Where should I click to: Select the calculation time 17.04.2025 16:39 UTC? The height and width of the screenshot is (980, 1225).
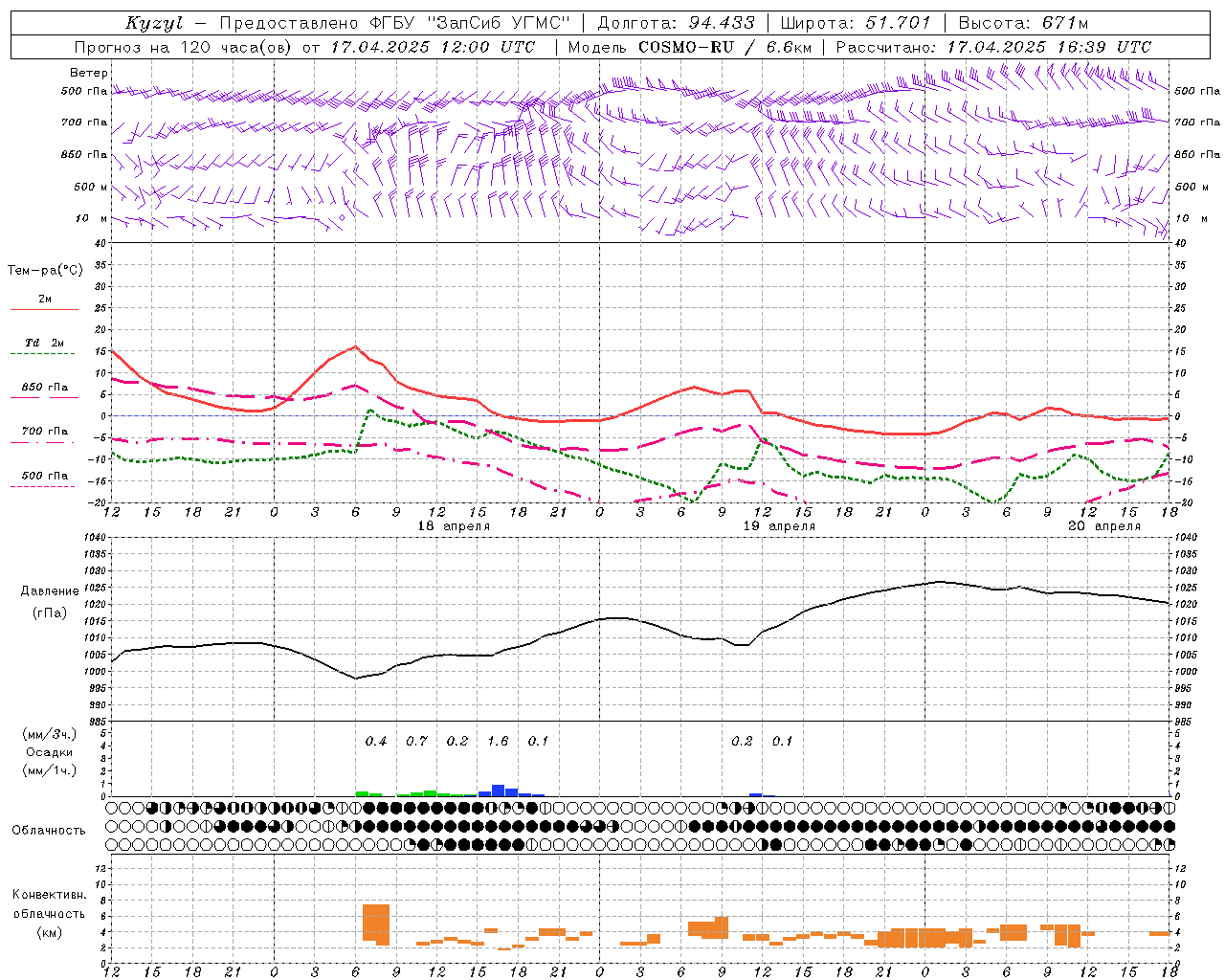click(x=1048, y=47)
